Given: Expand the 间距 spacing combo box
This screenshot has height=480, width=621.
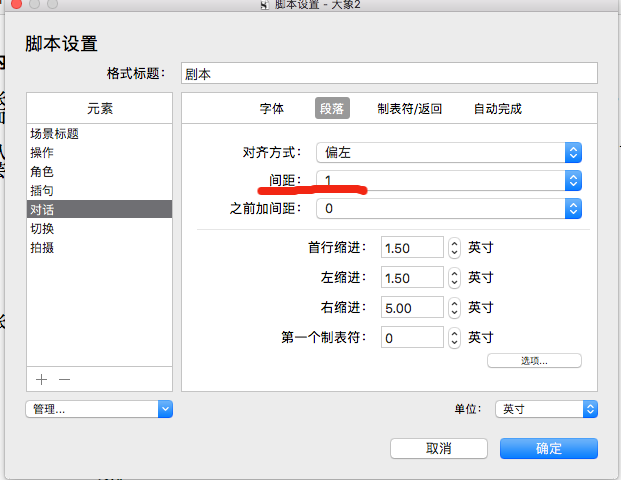Looking at the screenshot, I should click(x=573, y=180).
